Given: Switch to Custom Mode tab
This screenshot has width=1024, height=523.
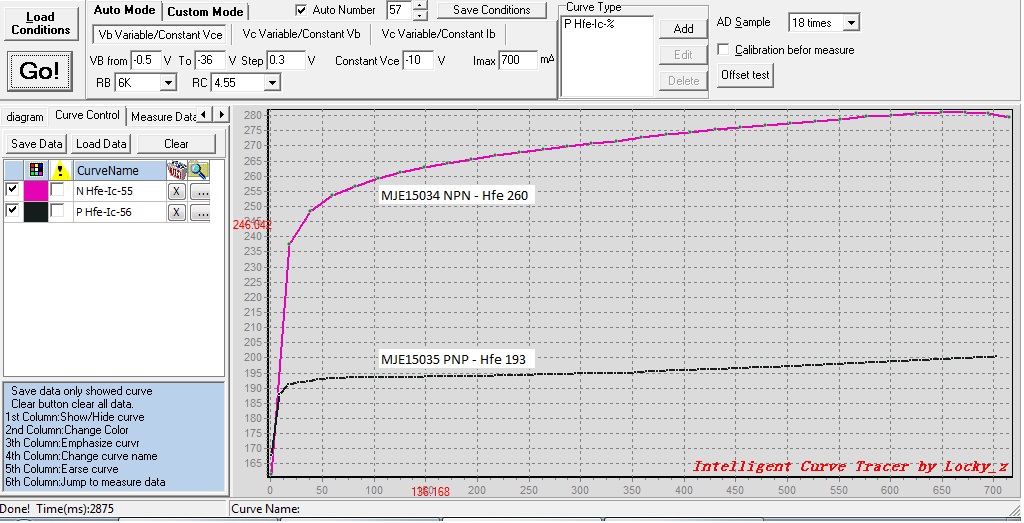Looking at the screenshot, I should tap(205, 12).
